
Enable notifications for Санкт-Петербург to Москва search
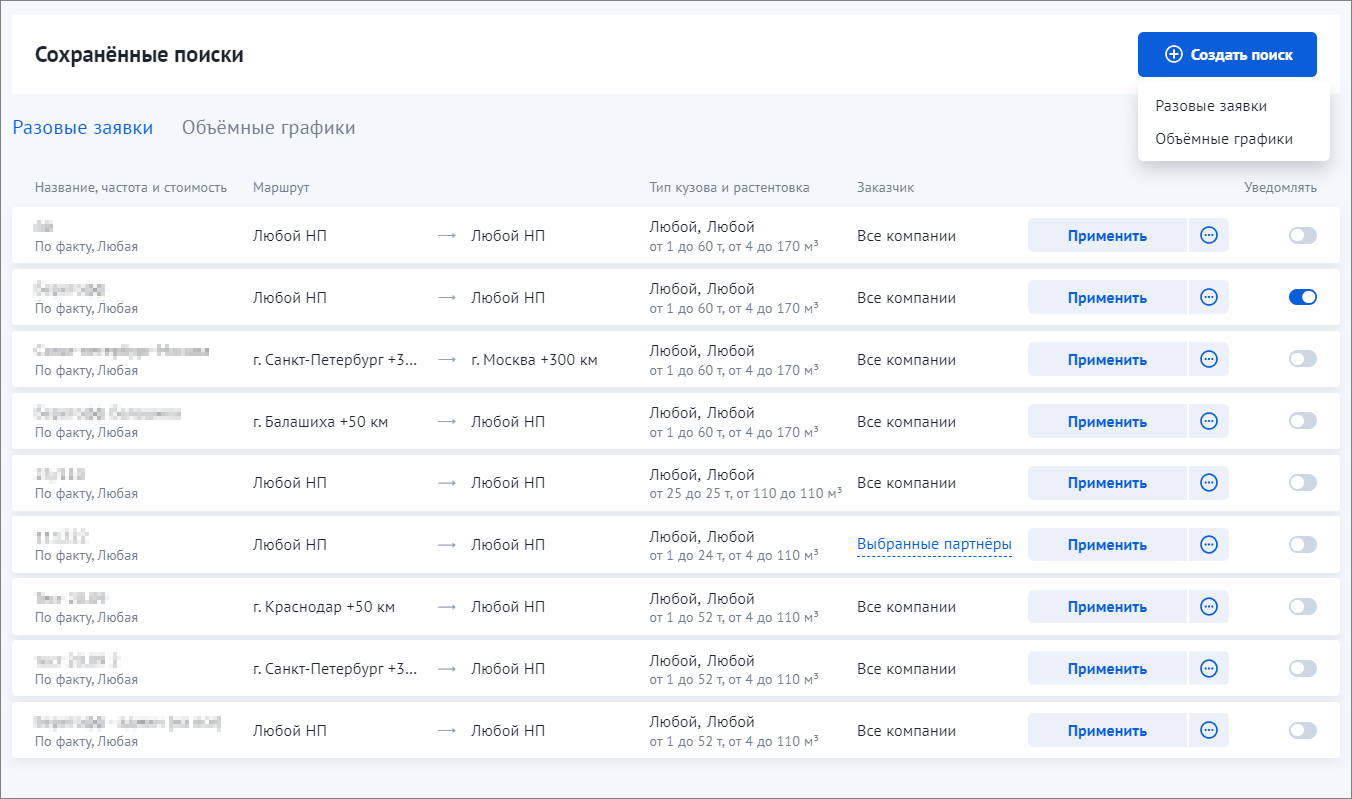pyautogui.click(x=1303, y=359)
